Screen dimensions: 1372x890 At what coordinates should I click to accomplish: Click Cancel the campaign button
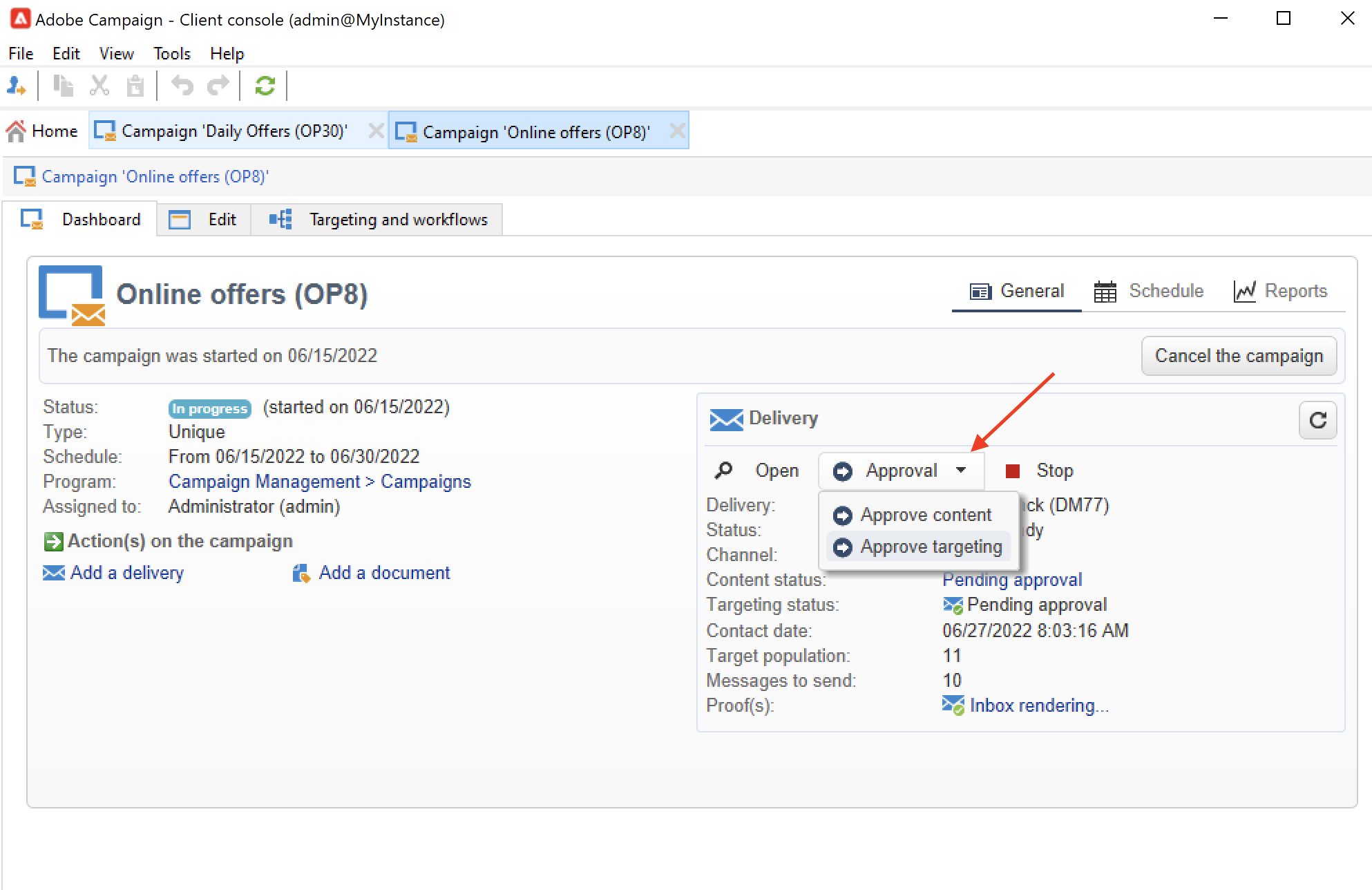pyautogui.click(x=1238, y=356)
